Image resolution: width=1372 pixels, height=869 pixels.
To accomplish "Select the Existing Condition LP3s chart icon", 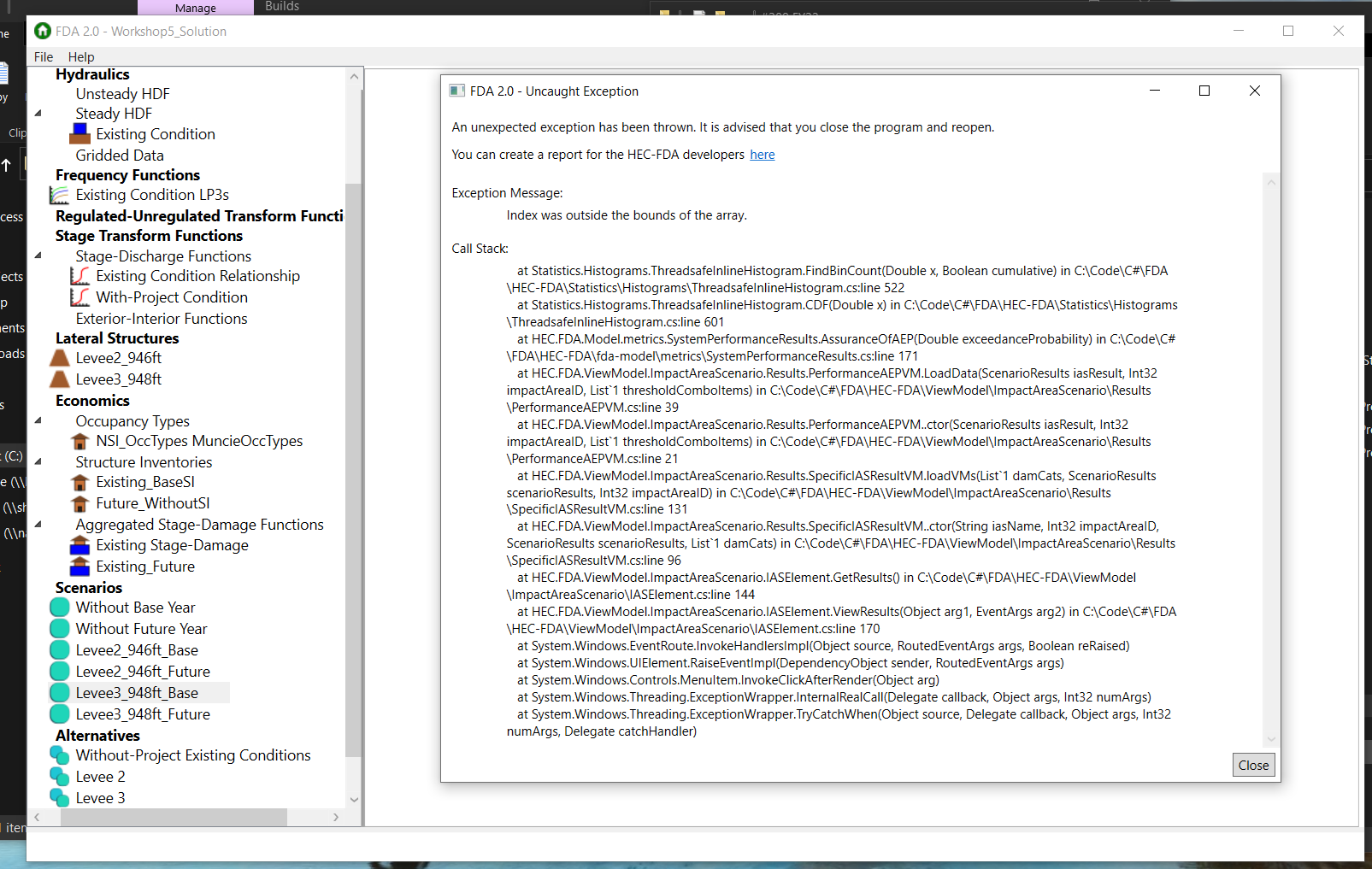I will [57, 195].
